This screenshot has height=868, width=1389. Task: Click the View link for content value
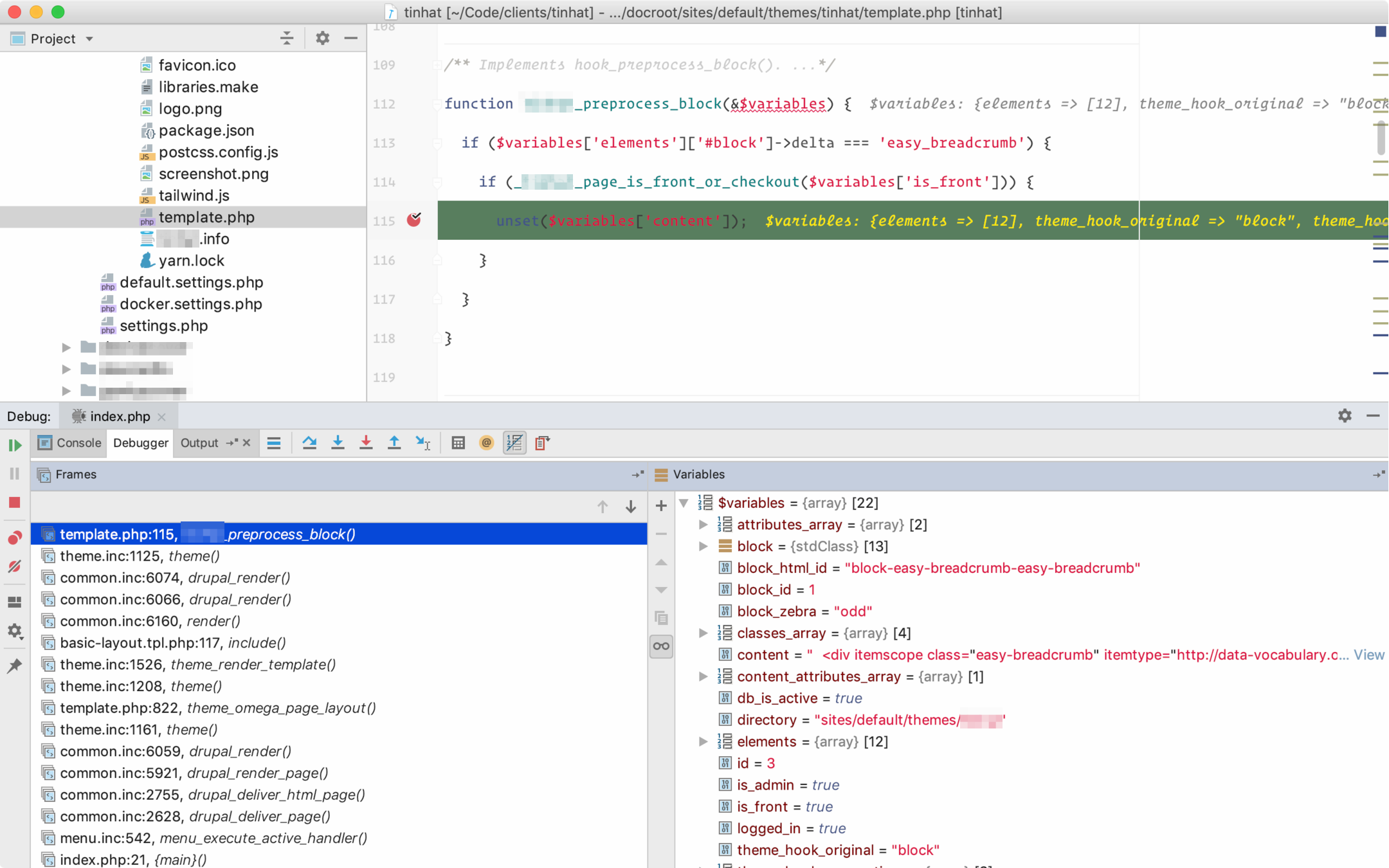[1368, 655]
